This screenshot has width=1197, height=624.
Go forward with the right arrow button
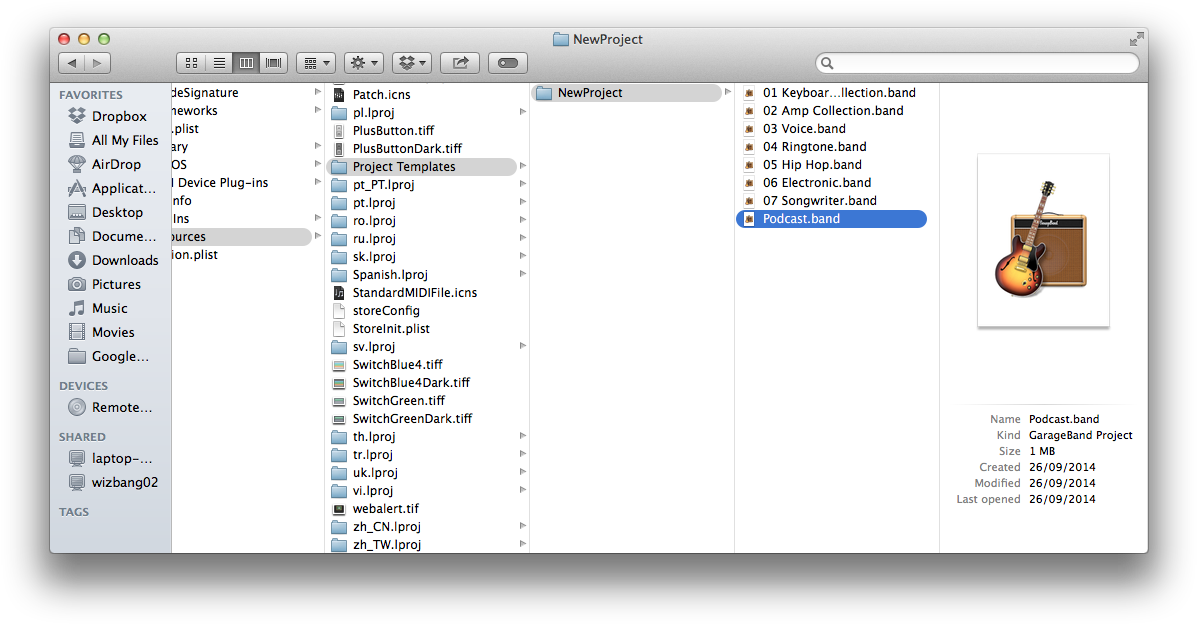[x=98, y=63]
